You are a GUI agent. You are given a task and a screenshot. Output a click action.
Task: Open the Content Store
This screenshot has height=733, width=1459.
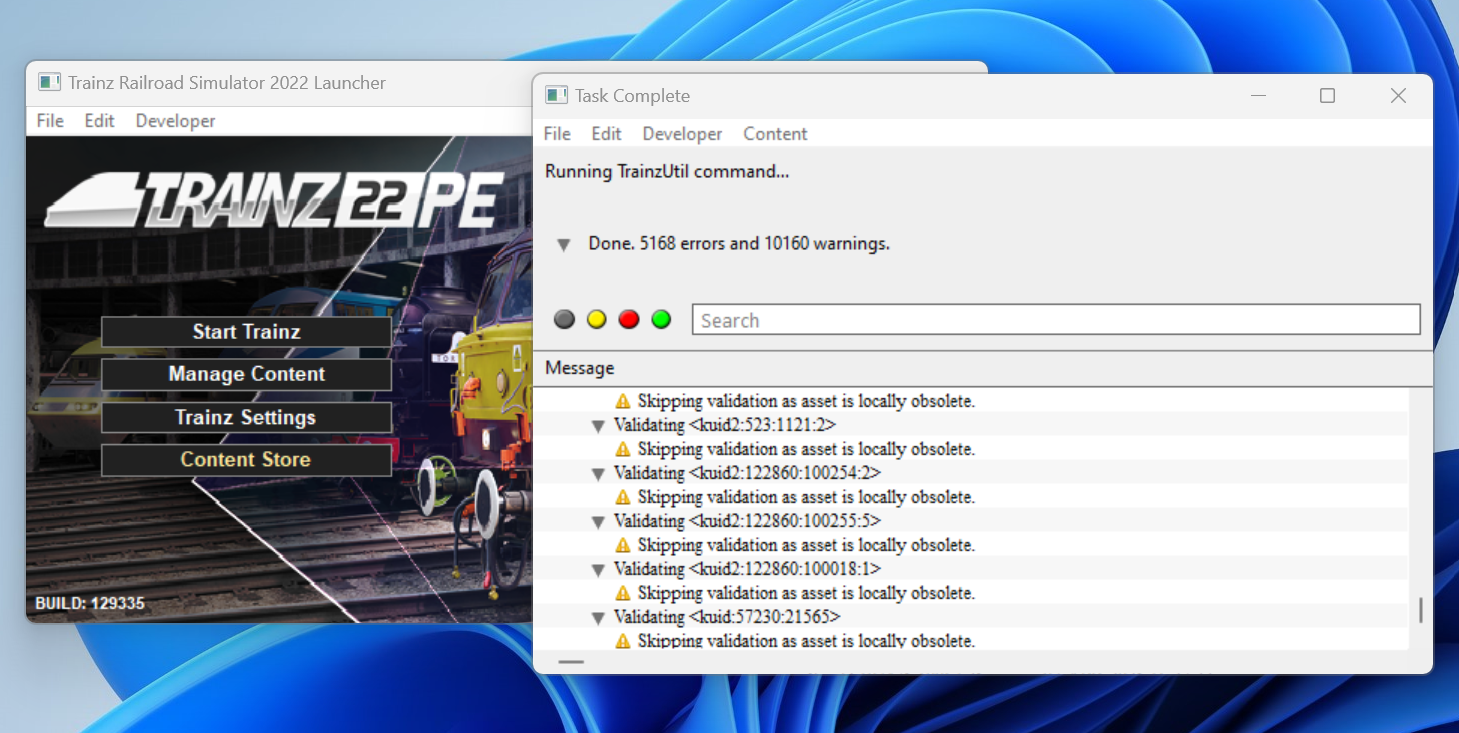[246, 460]
